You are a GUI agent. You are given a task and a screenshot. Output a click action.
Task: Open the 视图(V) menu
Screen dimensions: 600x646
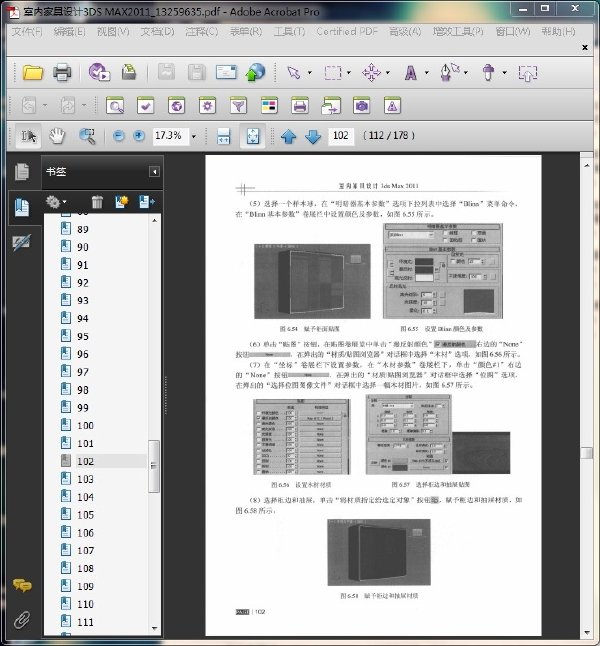pyautogui.click(x=113, y=31)
